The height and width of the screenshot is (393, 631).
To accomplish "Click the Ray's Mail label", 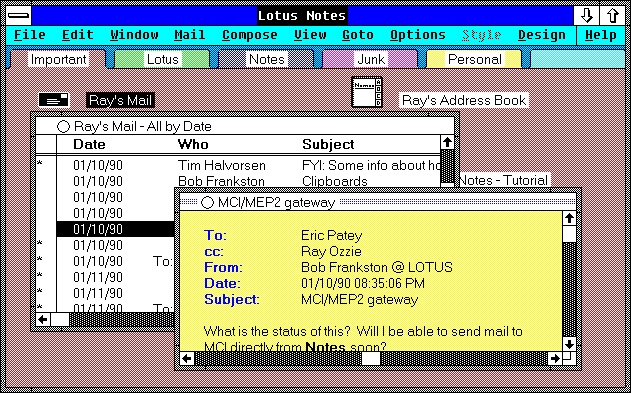I will pos(120,101).
